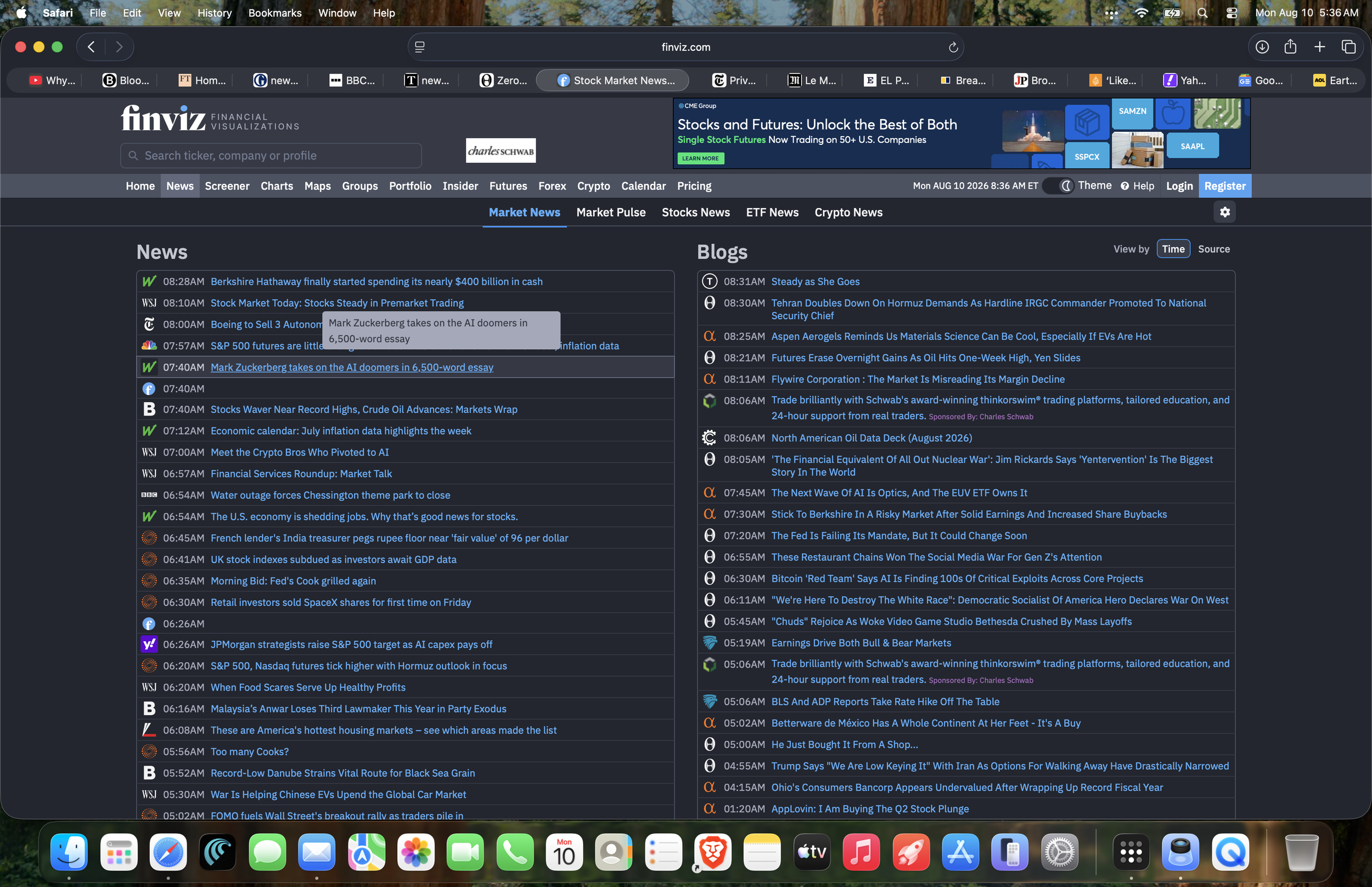Open a new tab with plus icon
Screen dimensions: 1372x887
tap(1319, 47)
